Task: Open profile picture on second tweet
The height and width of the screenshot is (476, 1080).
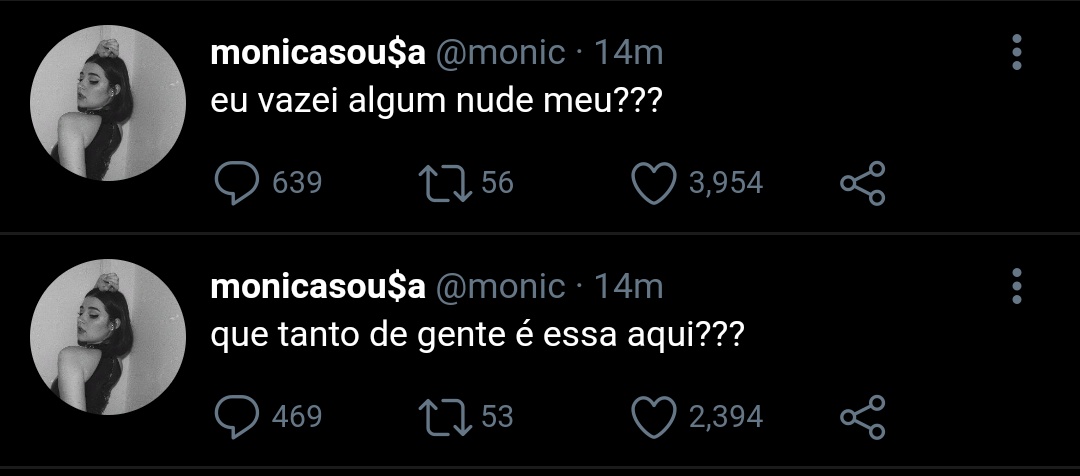Action: (x=108, y=337)
